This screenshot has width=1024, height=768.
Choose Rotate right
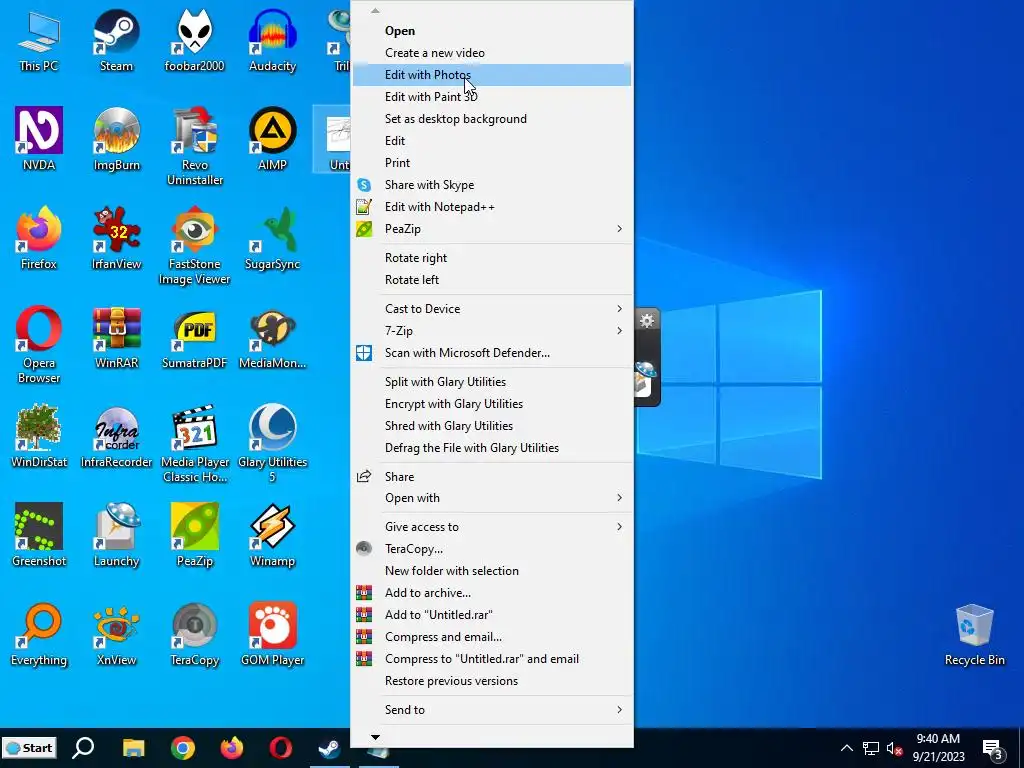point(492,257)
